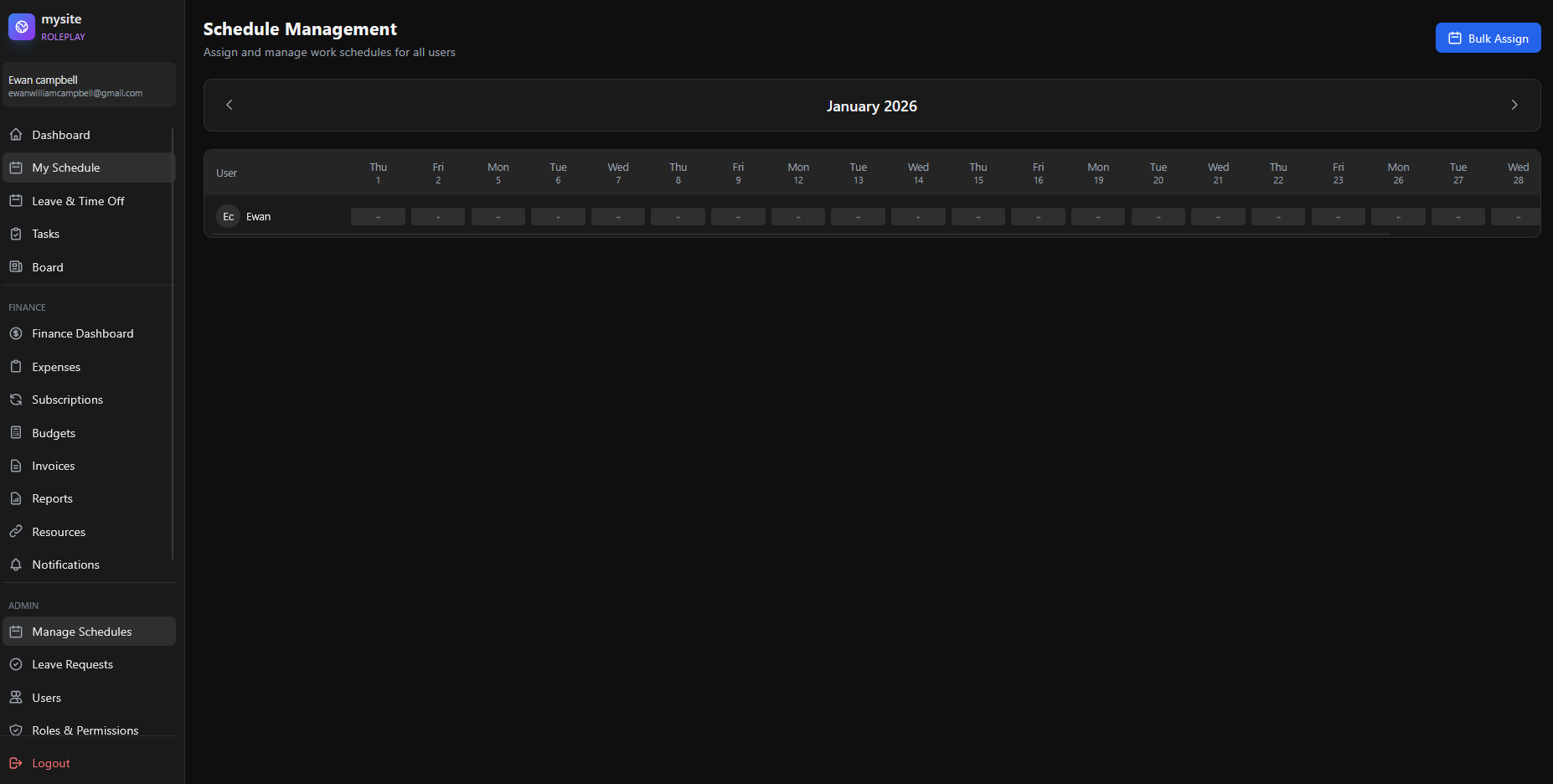Open the Bulk Assign dialog

tap(1488, 39)
